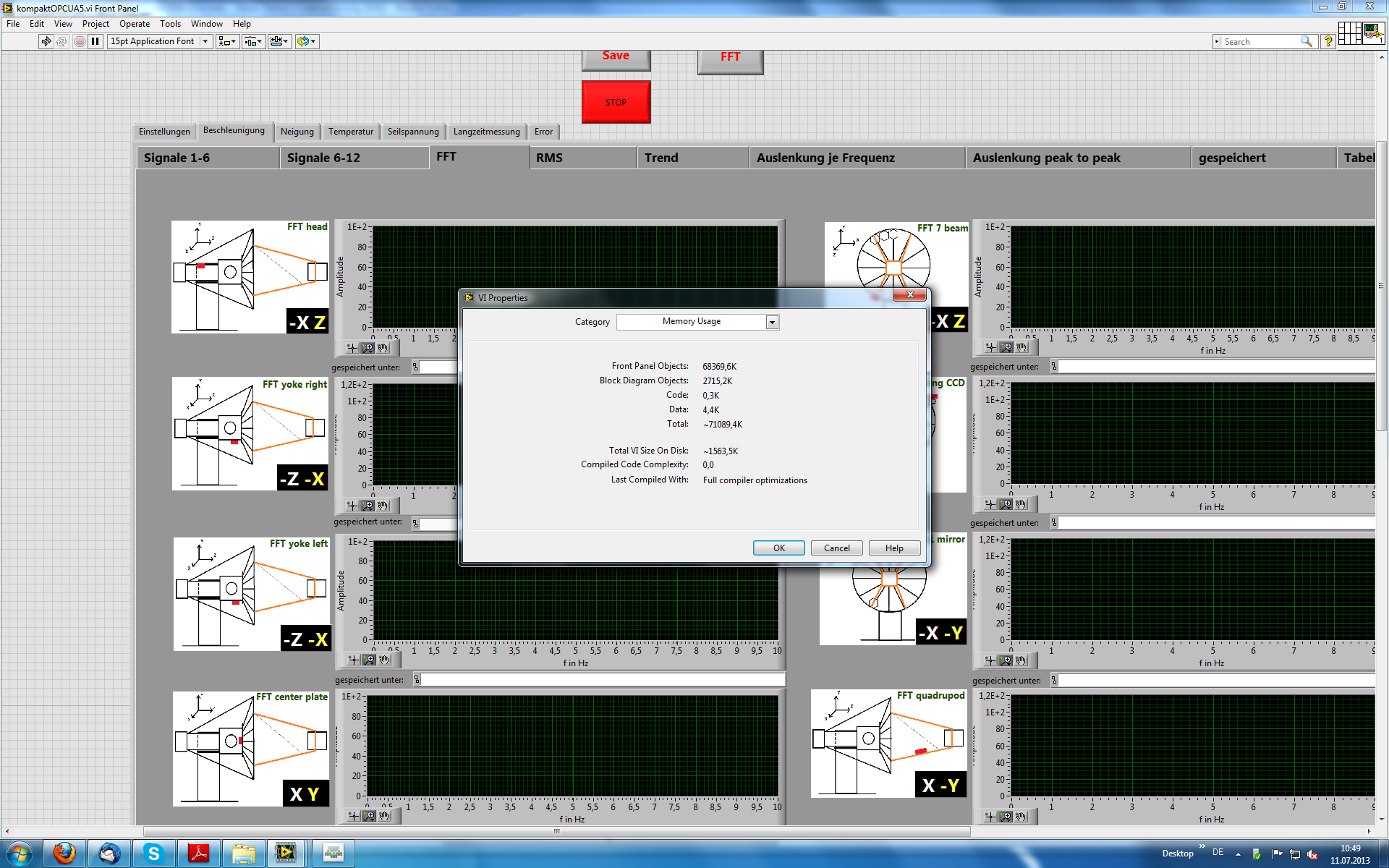1389x868 pixels.
Task: Open the Align Objects tool menu
Action: 227,41
